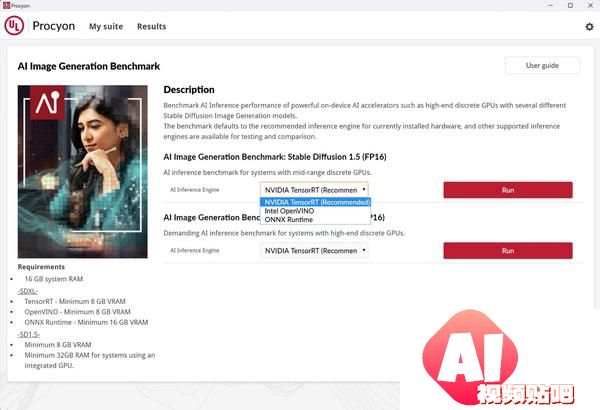Image resolution: width=600 pixels, height=410 pixels.
Task: Click 'OpenVINO - Minimum 8 GB VRAM' text
Action: tap(77, 312)
